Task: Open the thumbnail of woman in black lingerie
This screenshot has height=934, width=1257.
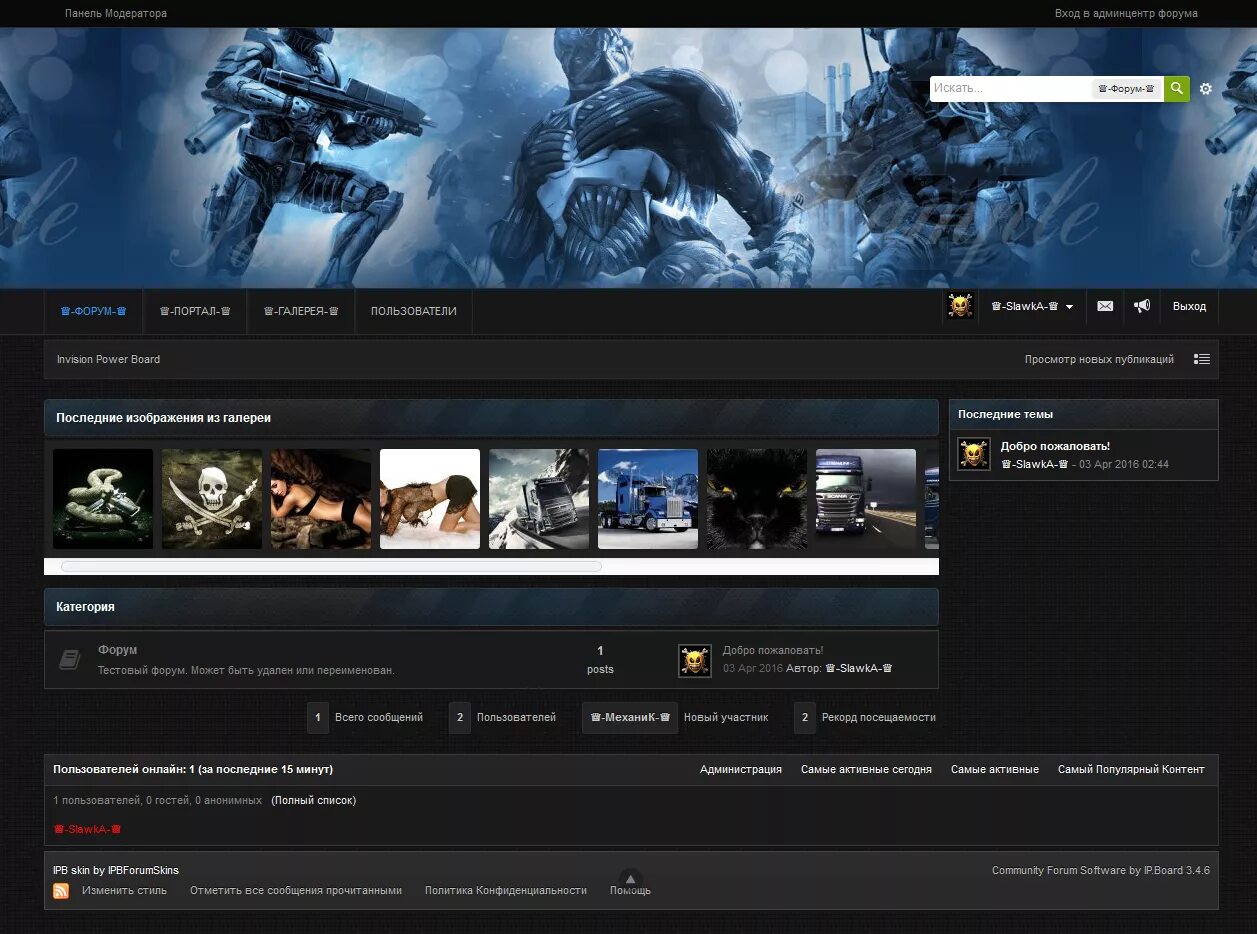Action: (321, 499)
